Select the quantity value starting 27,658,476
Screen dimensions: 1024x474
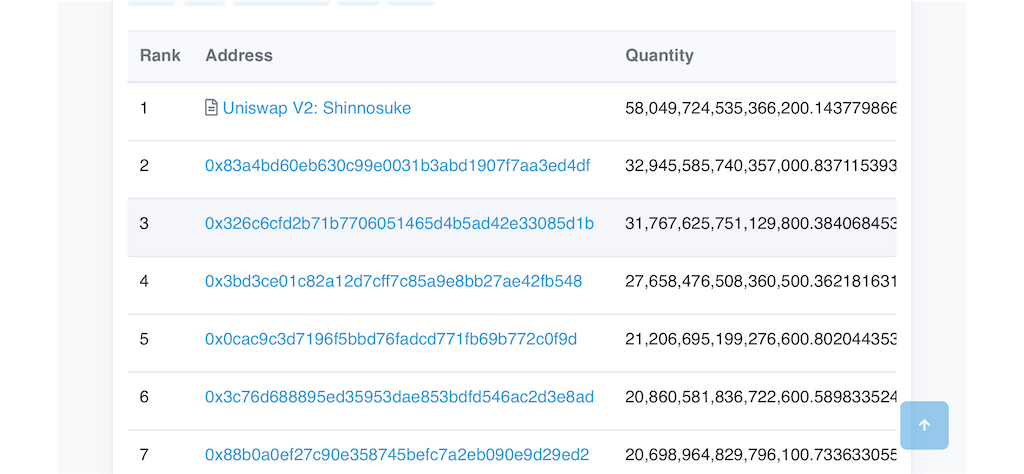761,281
